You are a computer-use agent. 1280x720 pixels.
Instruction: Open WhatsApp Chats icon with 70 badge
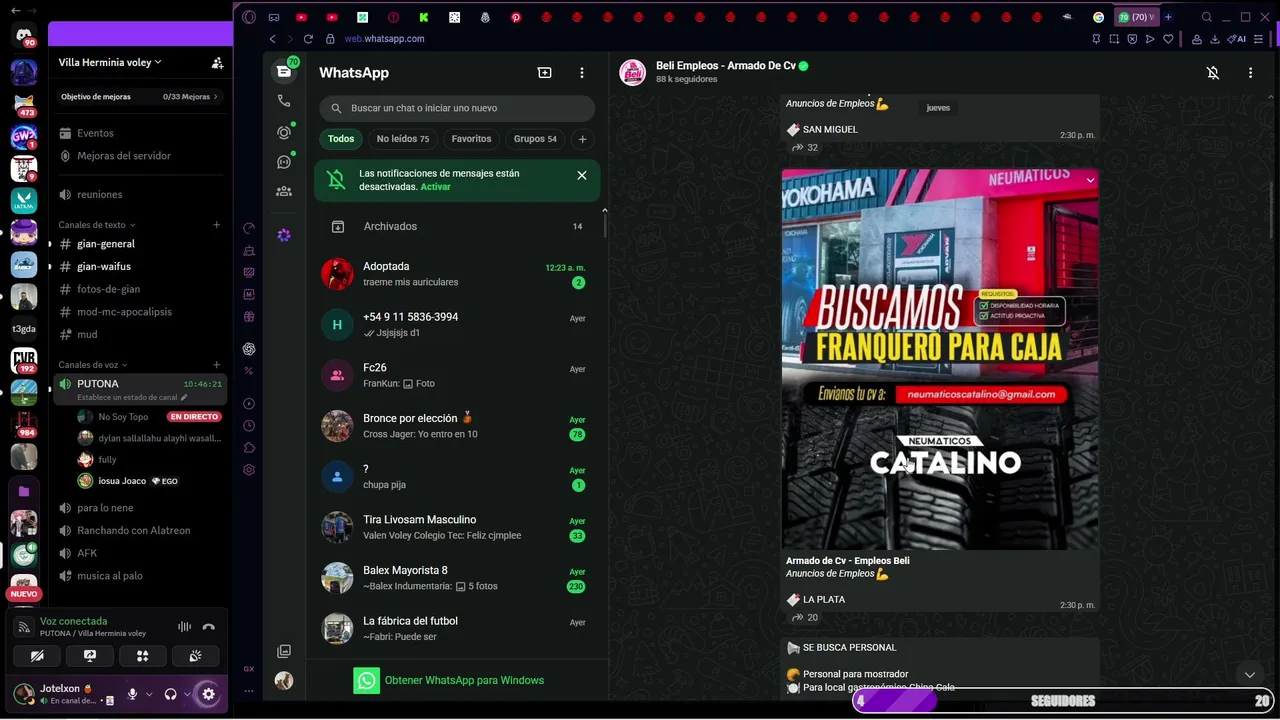tap(284, 72)
